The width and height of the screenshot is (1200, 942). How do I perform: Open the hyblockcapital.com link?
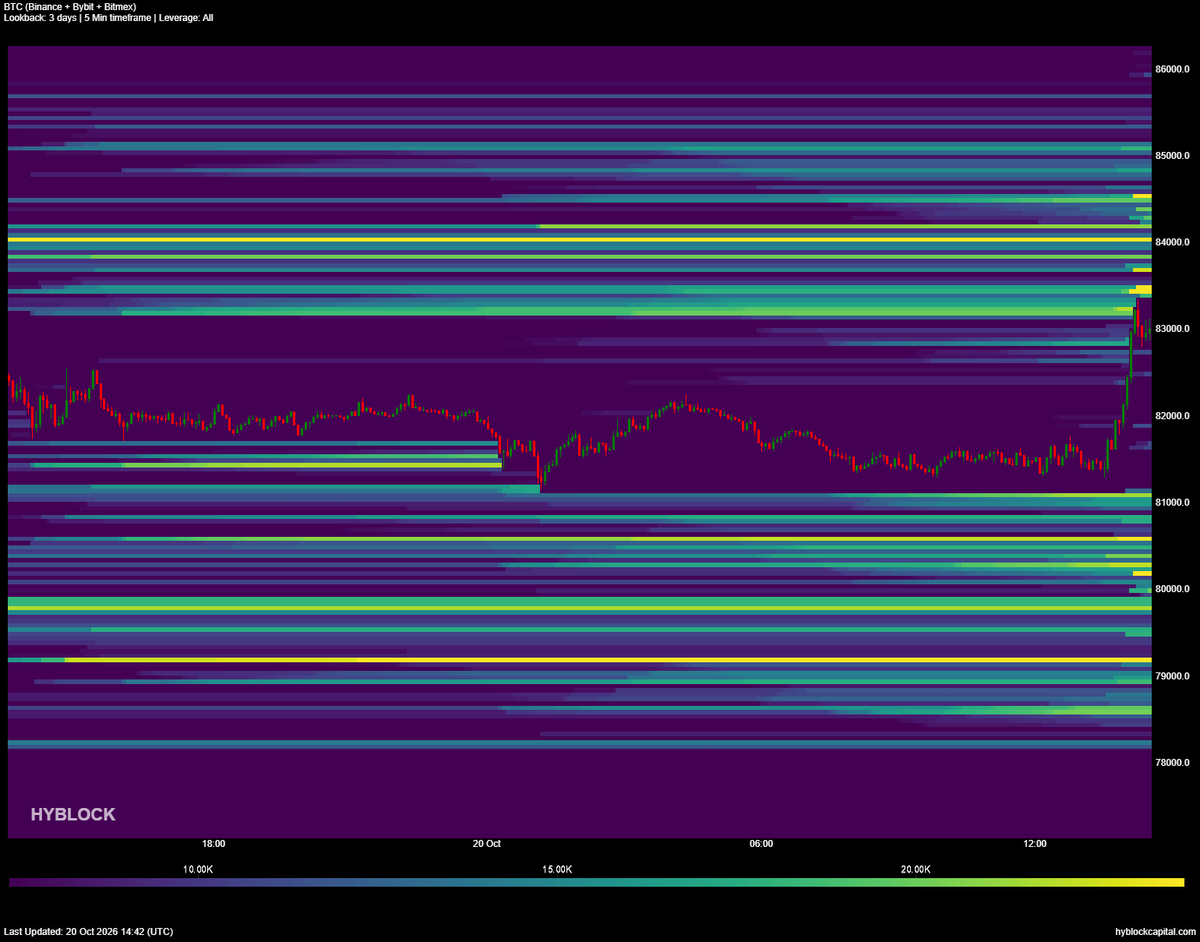[x=1154, y=932]
